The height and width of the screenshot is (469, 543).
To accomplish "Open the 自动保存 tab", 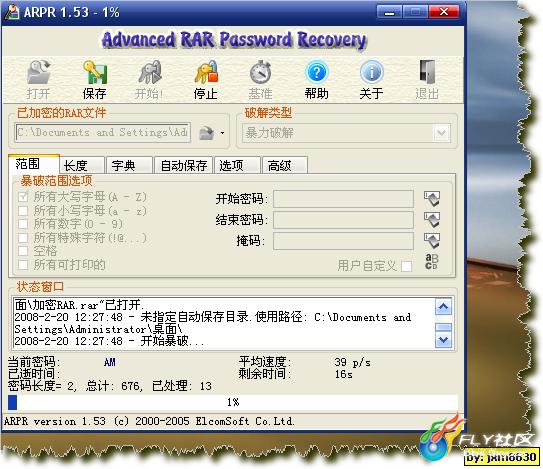I will pos(184,166).
